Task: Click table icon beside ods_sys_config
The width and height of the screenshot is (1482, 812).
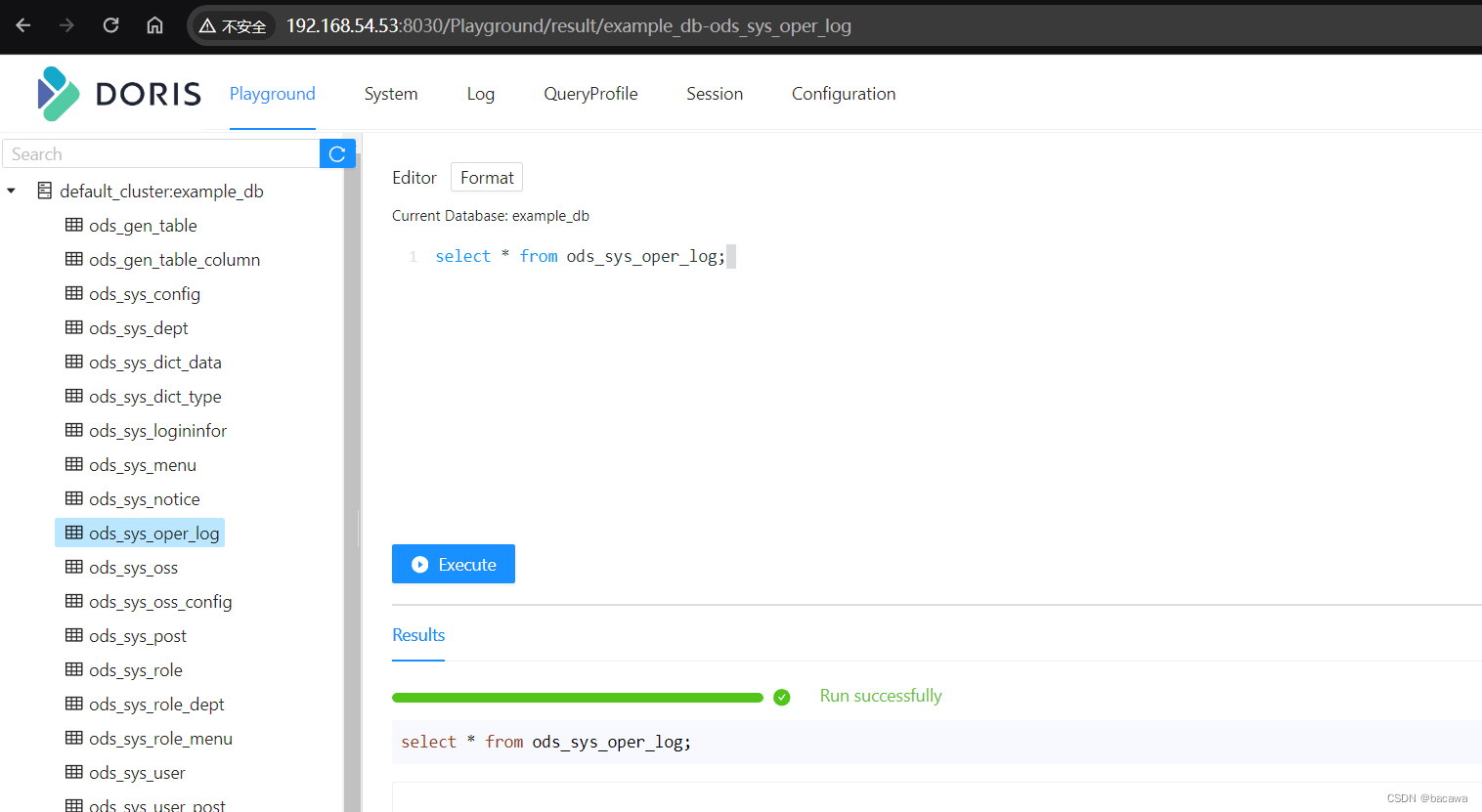Action: (74, 293)
